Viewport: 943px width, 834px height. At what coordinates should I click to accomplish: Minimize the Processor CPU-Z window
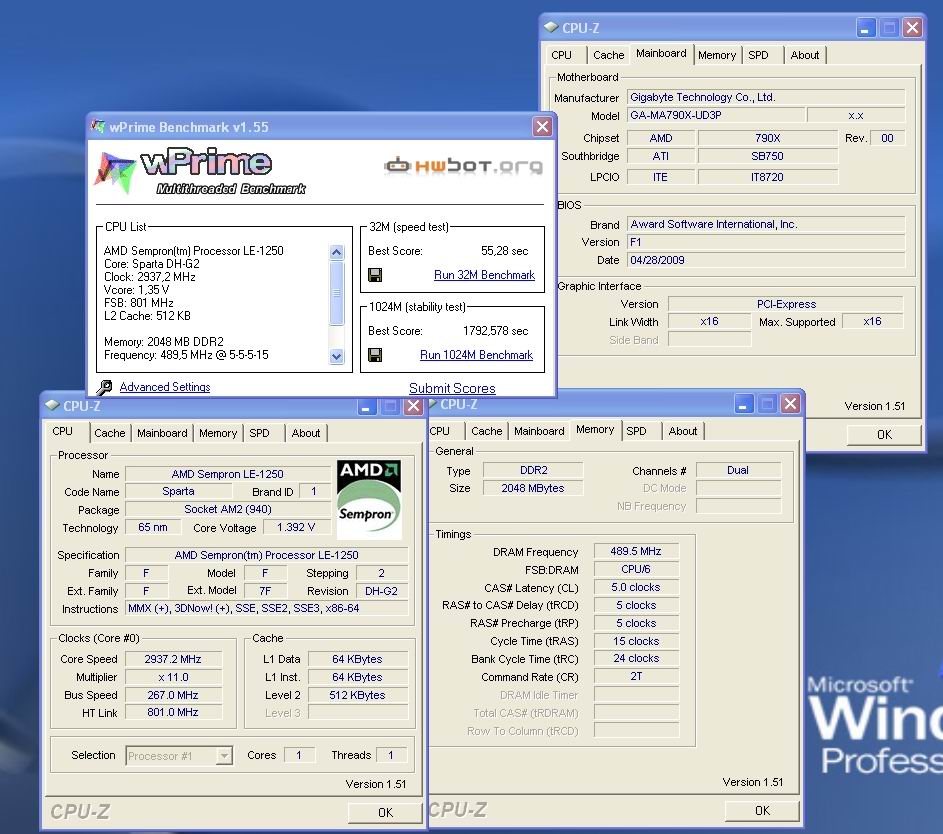coord(366,406)
